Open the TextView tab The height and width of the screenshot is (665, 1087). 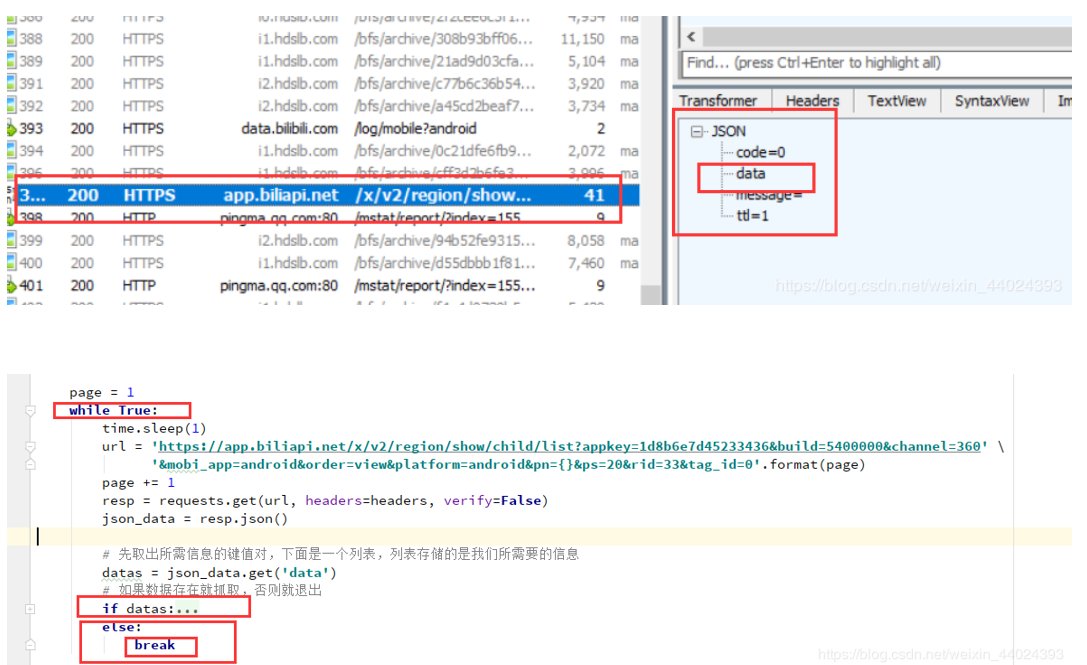point(897,101)
